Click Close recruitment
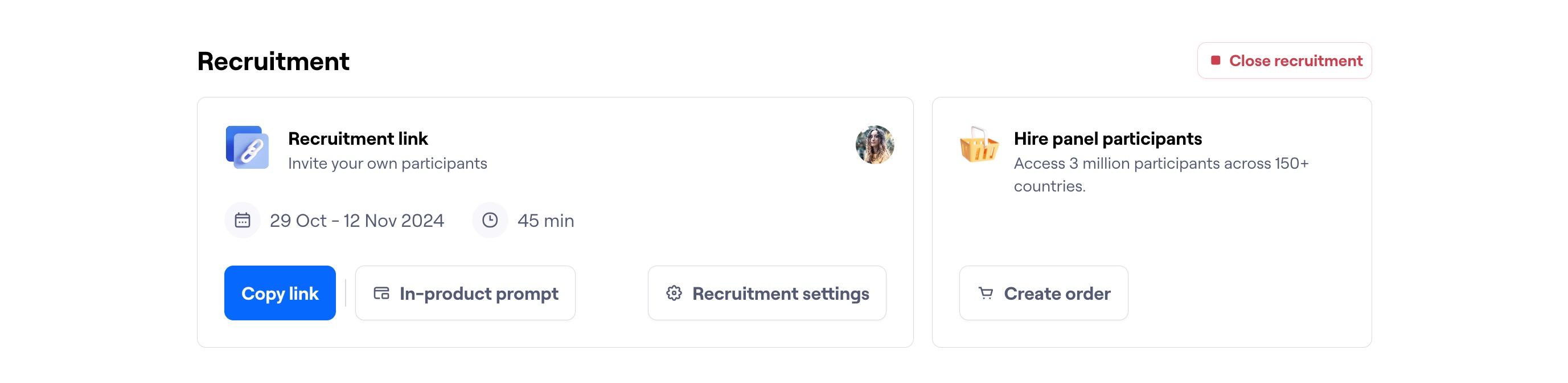 click(x=1284, y=60)
